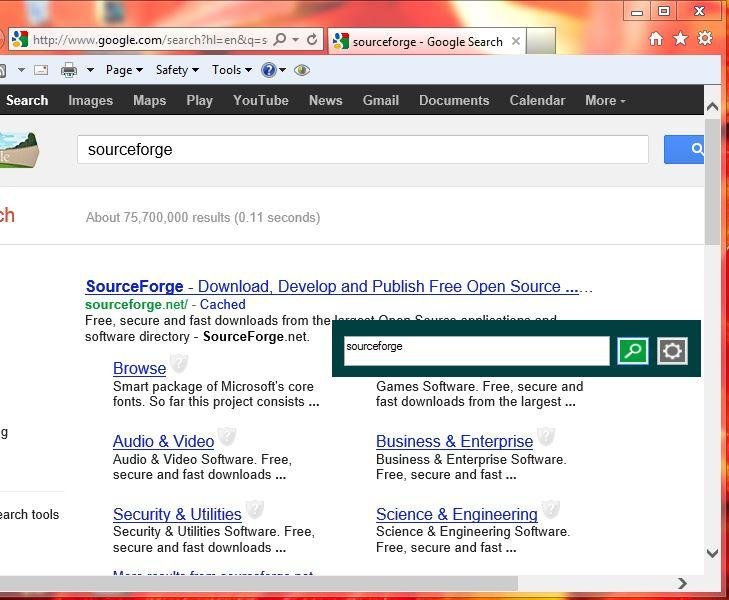Open the Browse sitelink

tap(139, 368)
